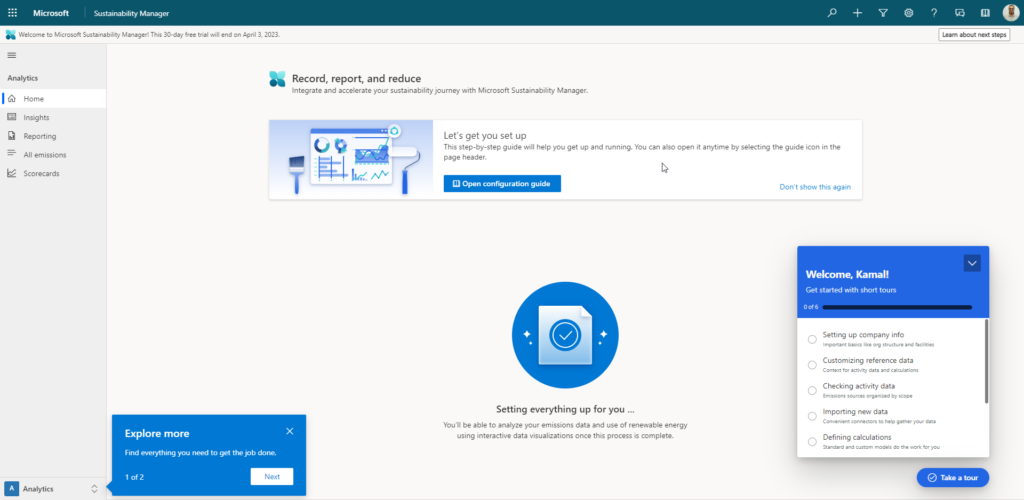This screenshot has height=500, width=1024.
Task: Click the Defining calculations title
Action: pyautogui.click(x=857, y=437)
